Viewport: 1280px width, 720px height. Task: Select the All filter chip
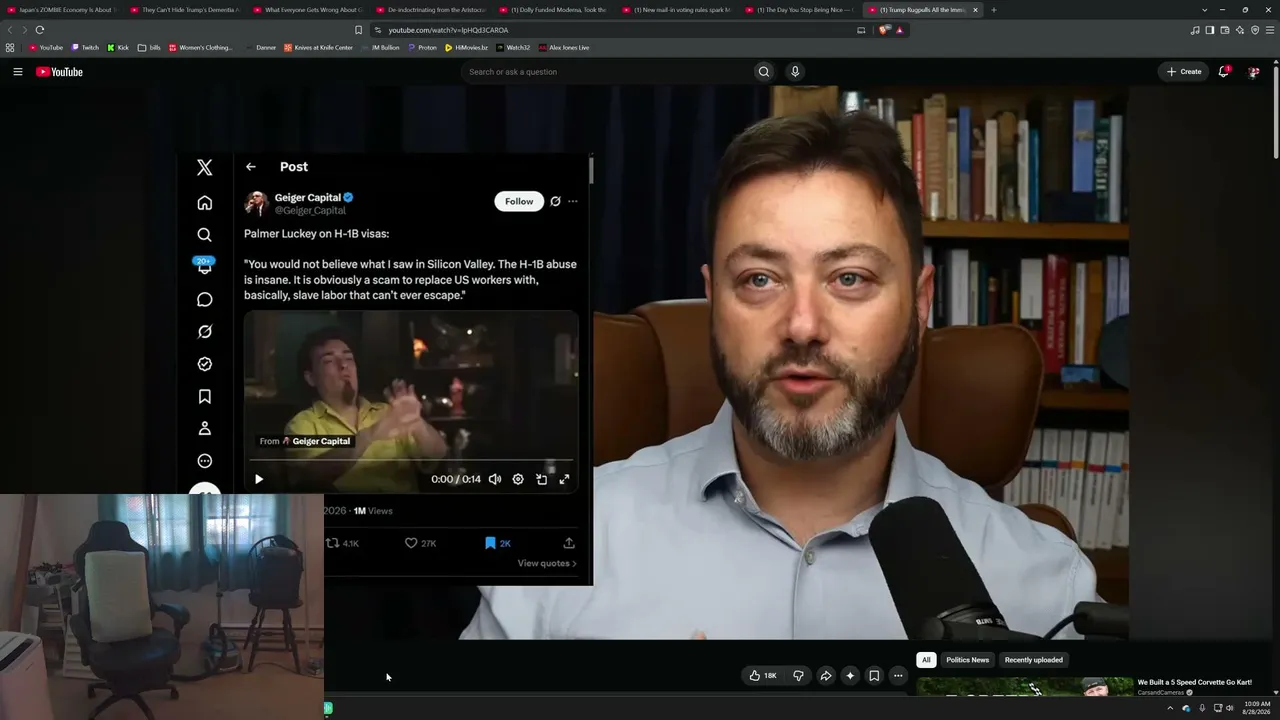(x=926, y=660)
